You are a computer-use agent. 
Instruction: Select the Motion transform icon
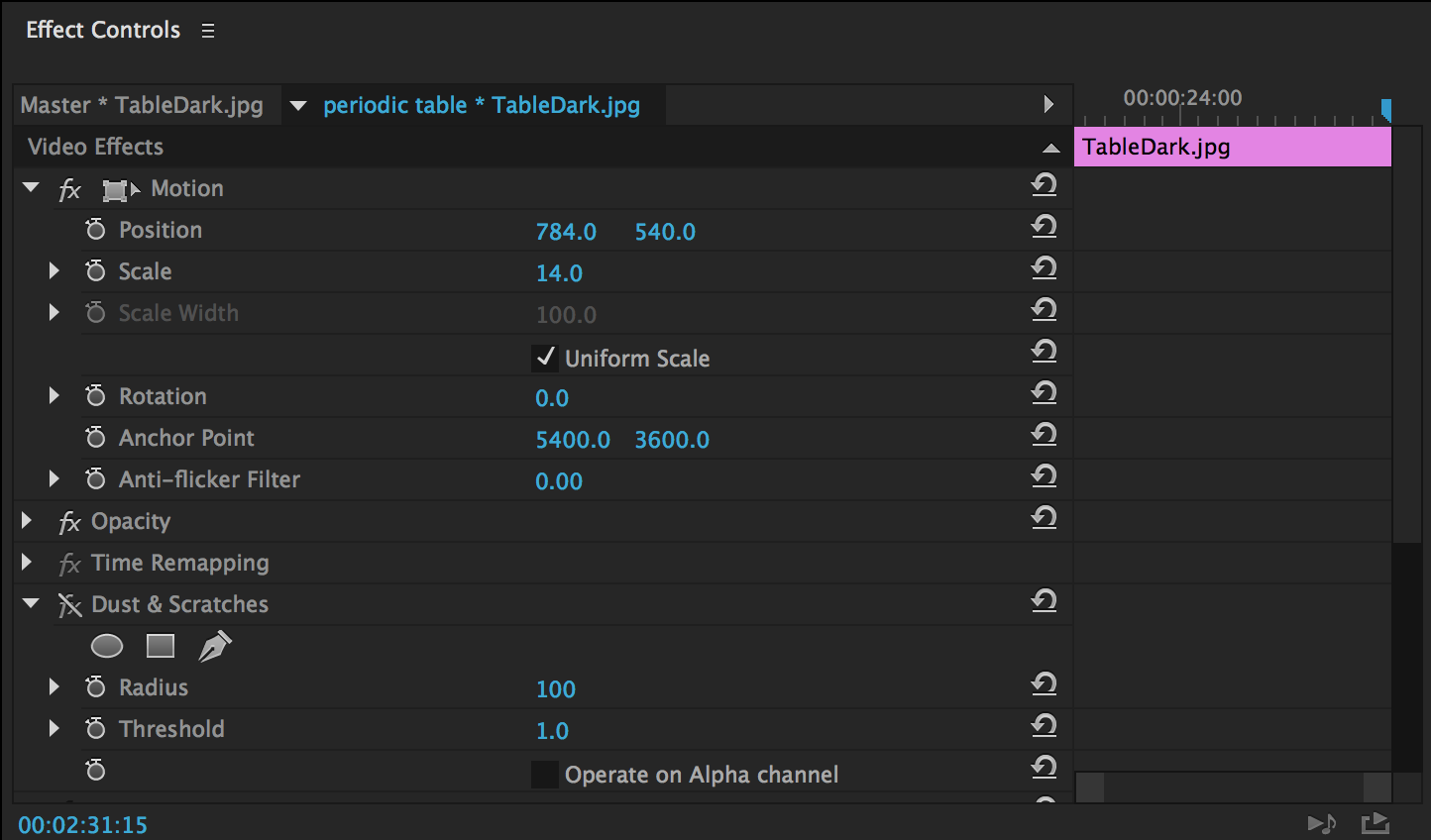(120, 189)
